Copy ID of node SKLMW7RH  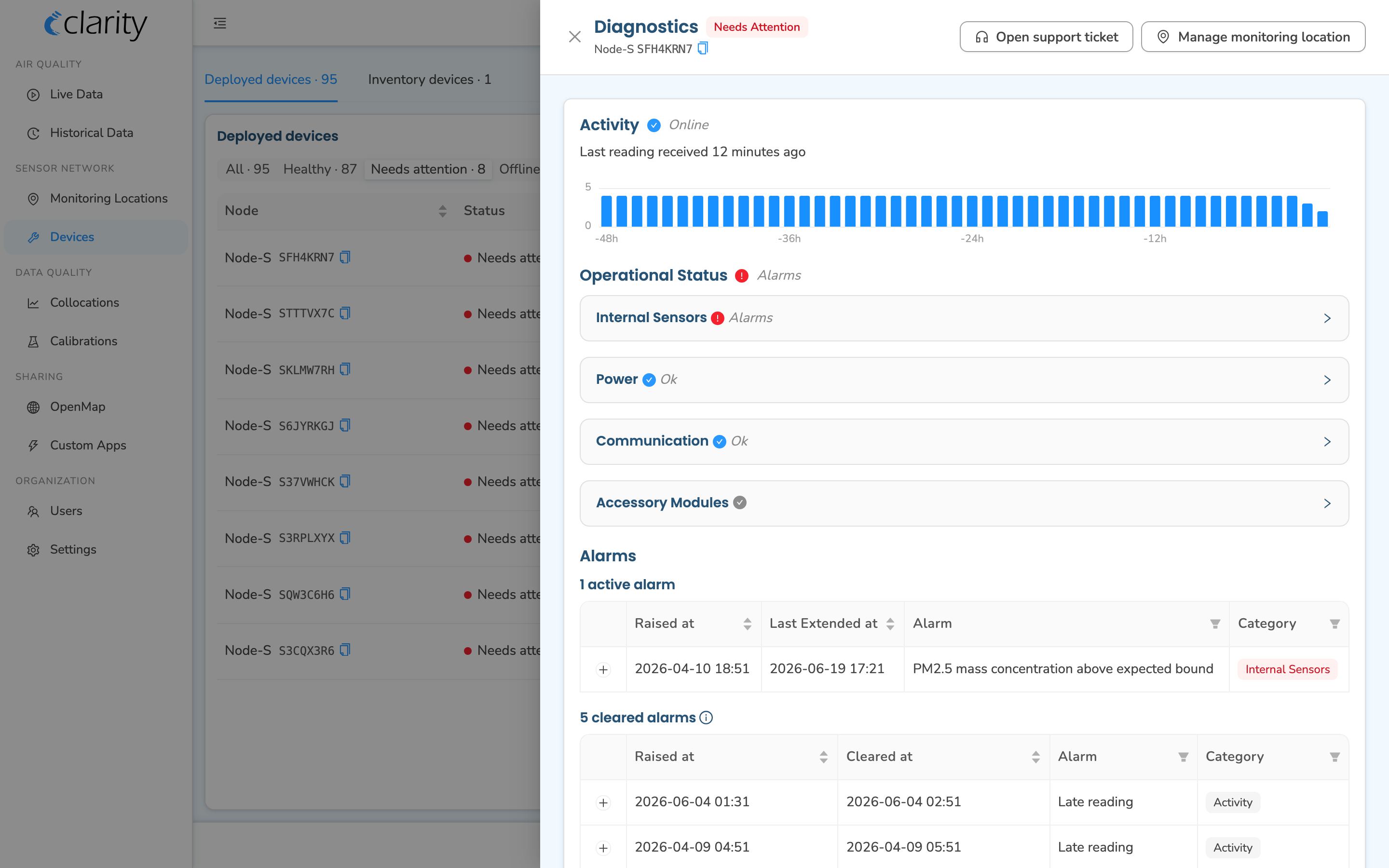pos(345,369)
